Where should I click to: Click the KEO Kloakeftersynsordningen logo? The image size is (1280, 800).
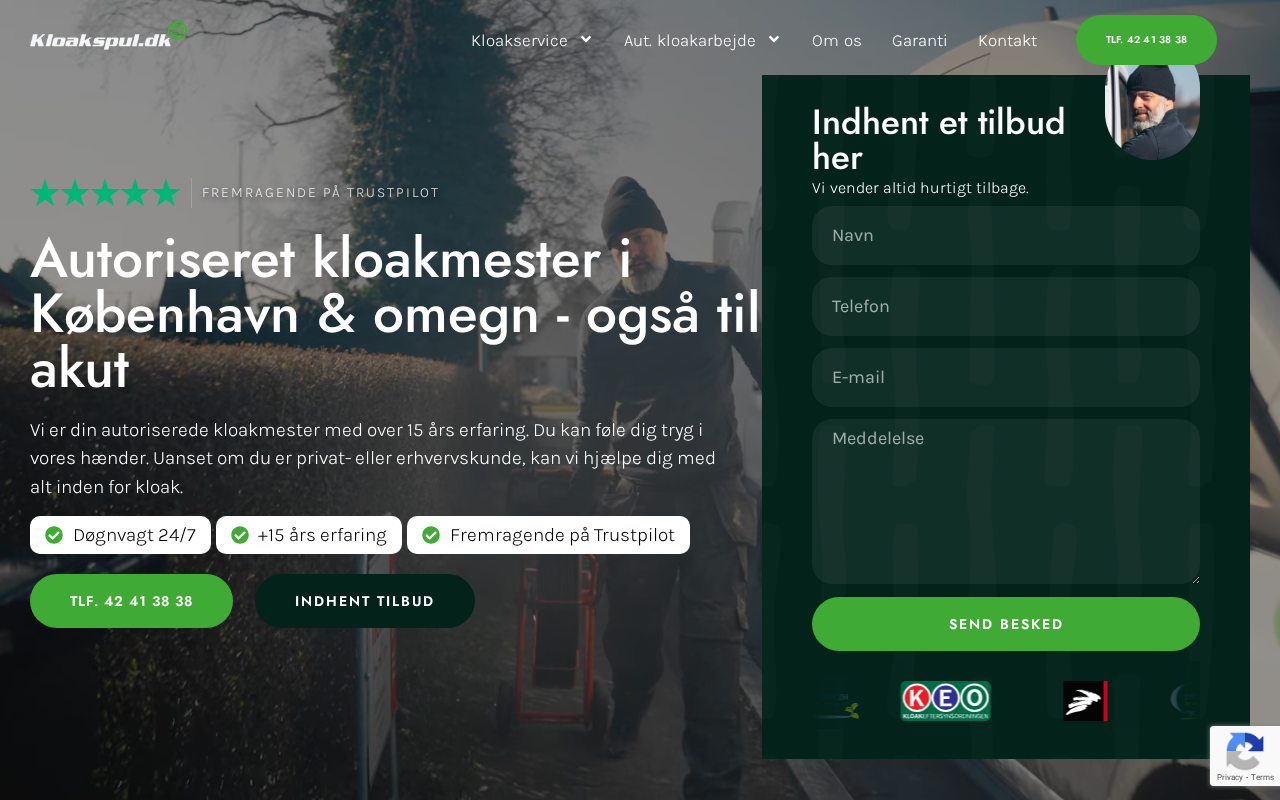tap(945, 701)
